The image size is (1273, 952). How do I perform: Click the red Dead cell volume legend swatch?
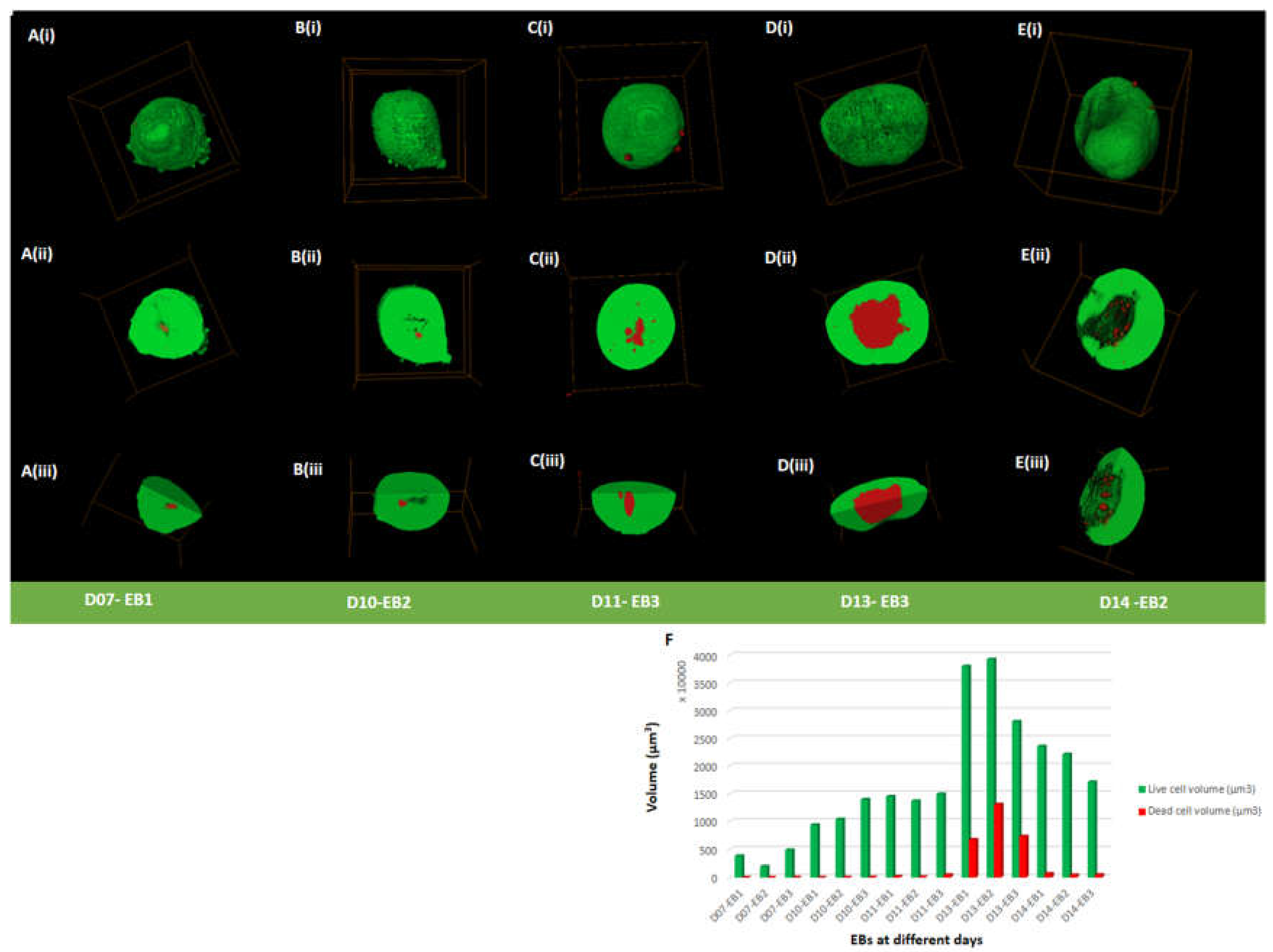[x=1142, y=811]
